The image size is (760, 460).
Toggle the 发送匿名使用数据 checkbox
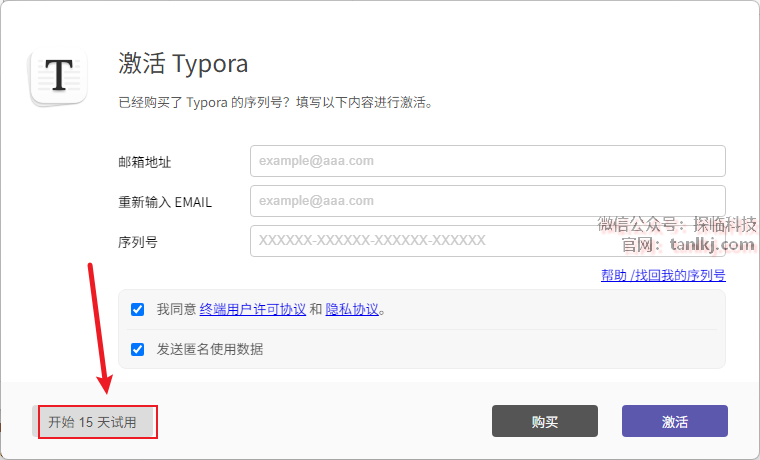click(138, 349)
